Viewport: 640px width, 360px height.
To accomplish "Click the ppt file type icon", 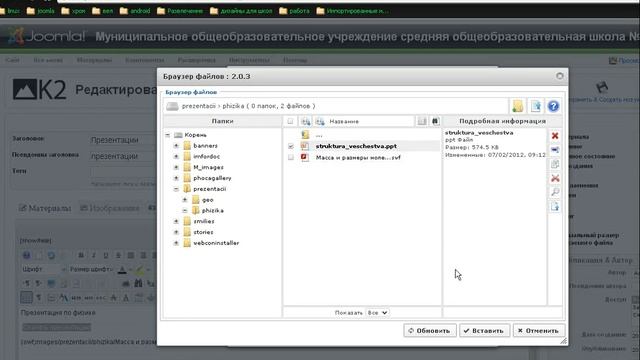I will (305, 146).
